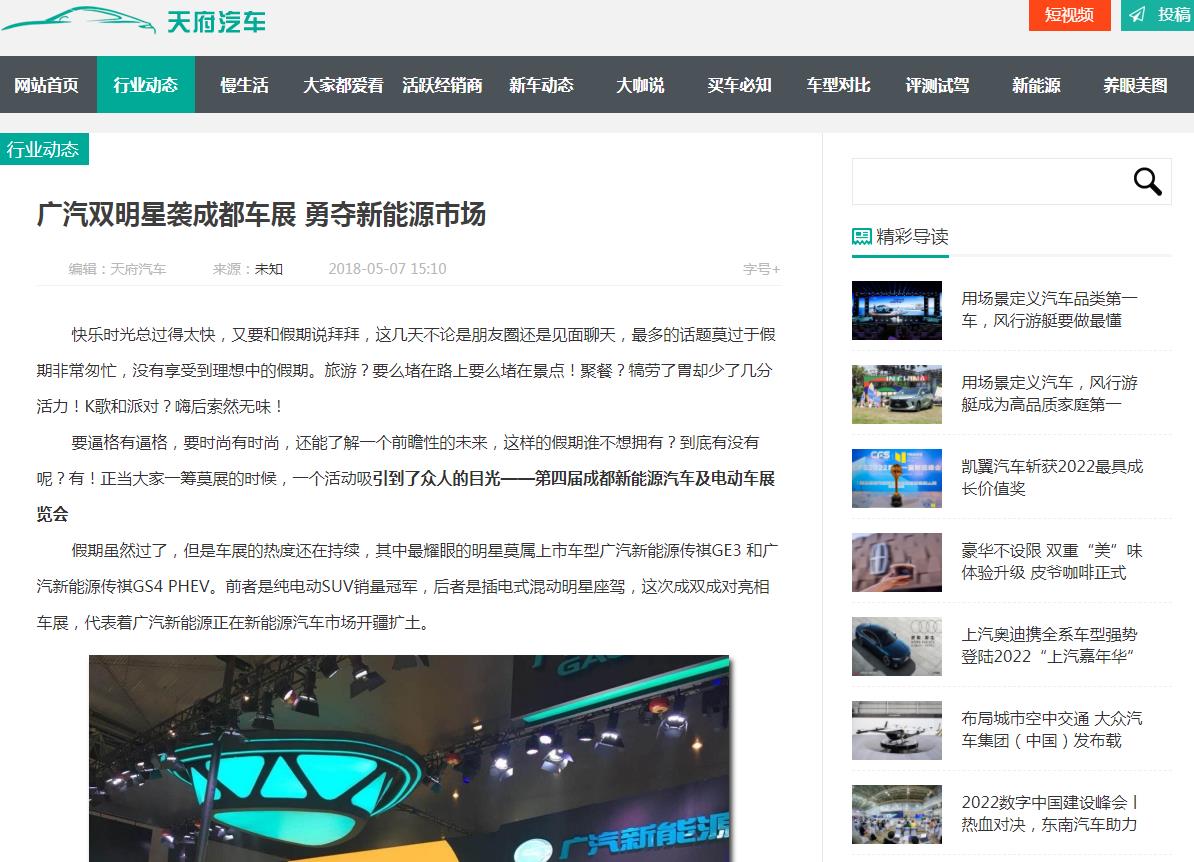Open the 新能源 menu item
This screenshot has height=862, width=1194.
tap(1036, 85)
